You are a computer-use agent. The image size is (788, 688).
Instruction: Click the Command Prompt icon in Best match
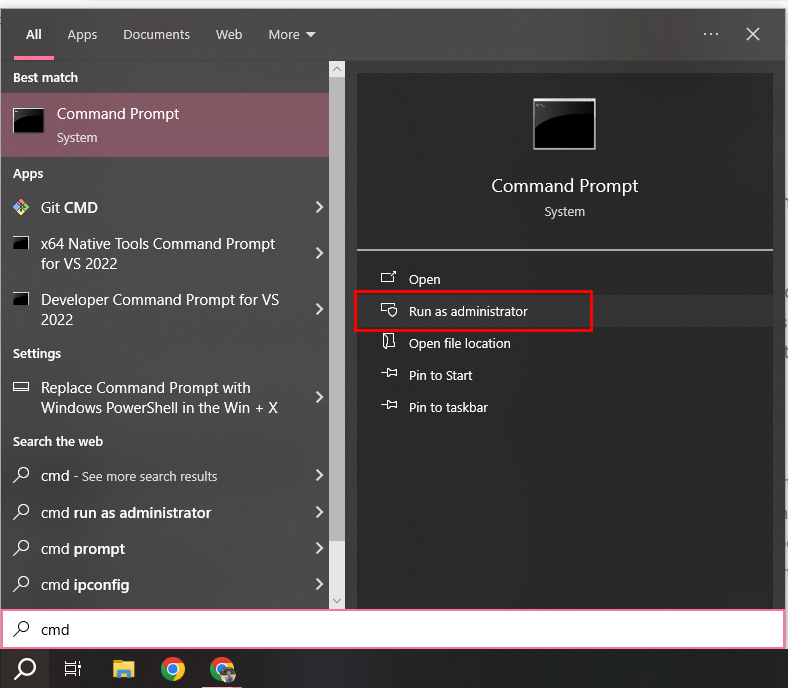coord(28,121)
